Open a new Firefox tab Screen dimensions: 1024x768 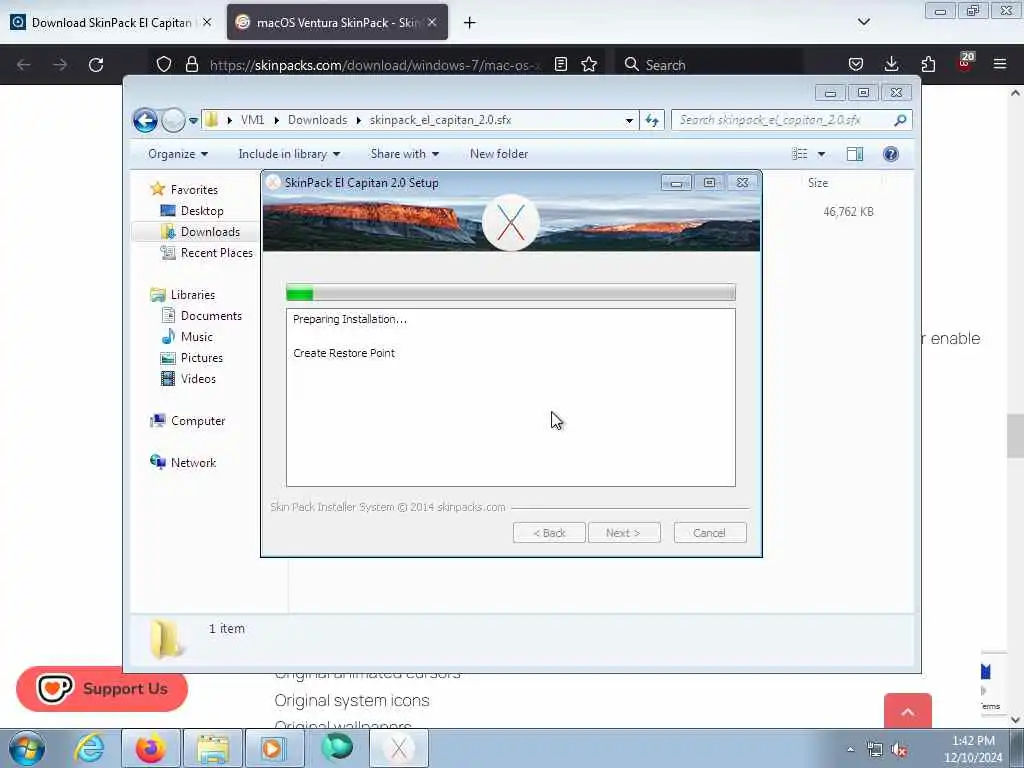pos(470,23)
